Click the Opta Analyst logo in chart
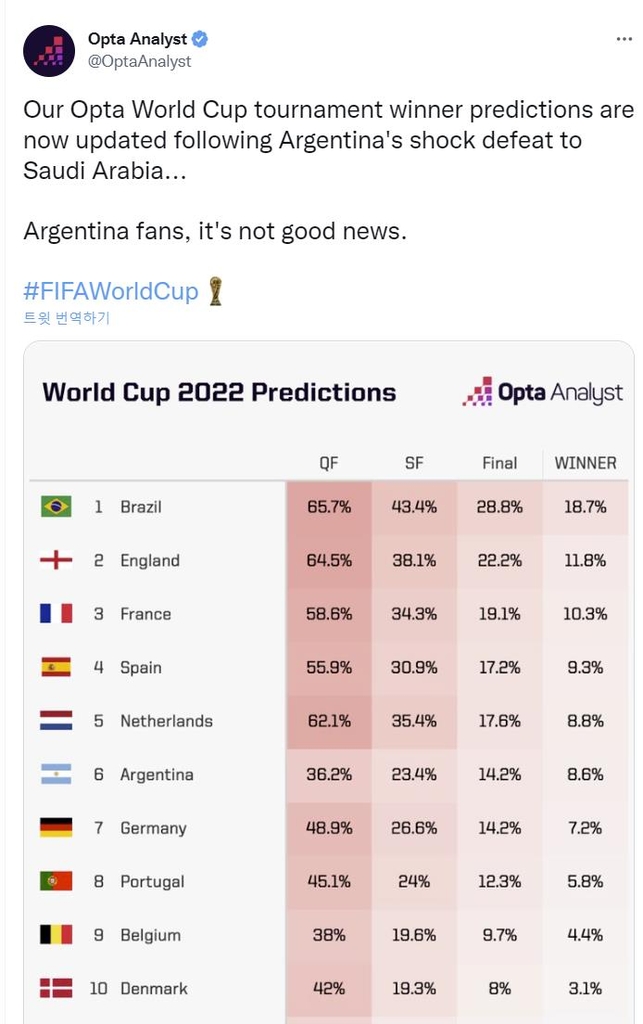Viewport: 643px width, 1024px height. coord(543,392)
